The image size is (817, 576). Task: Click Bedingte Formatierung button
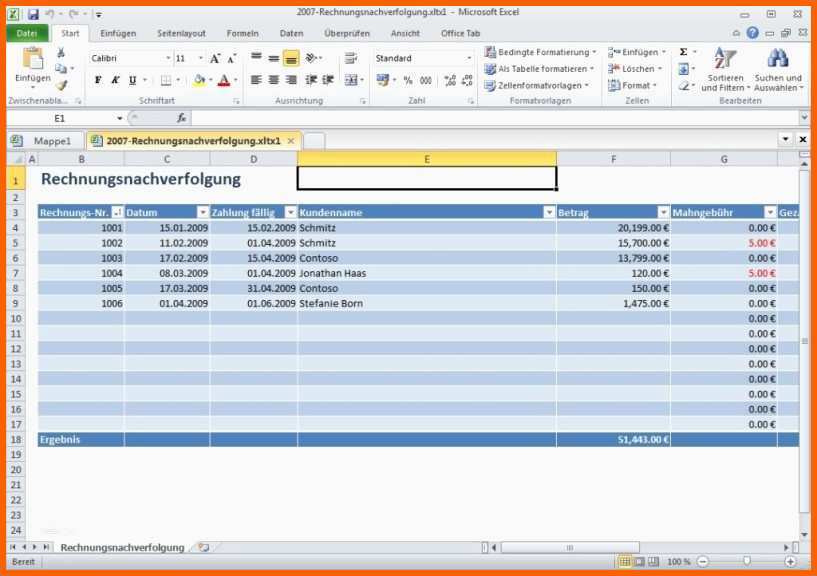(540, 52)
